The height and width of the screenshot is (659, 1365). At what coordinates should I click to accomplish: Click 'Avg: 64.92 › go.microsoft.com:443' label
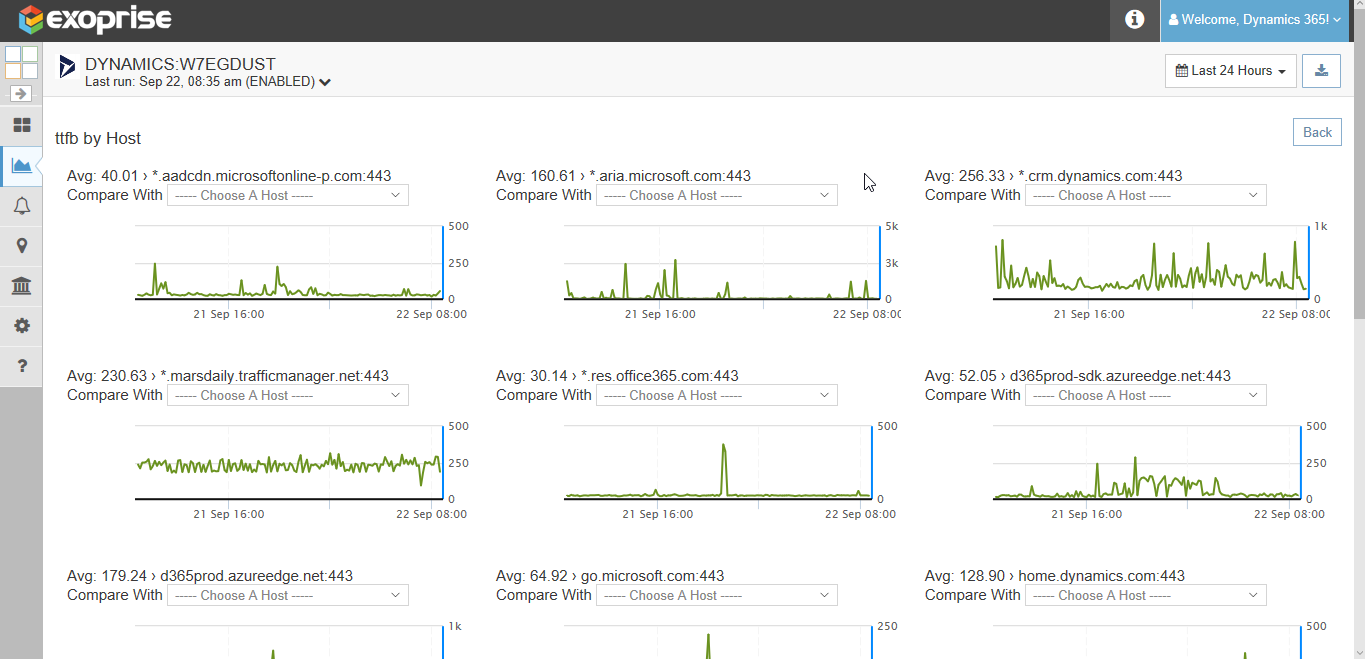pyautogui.click(x=610, y=576)
